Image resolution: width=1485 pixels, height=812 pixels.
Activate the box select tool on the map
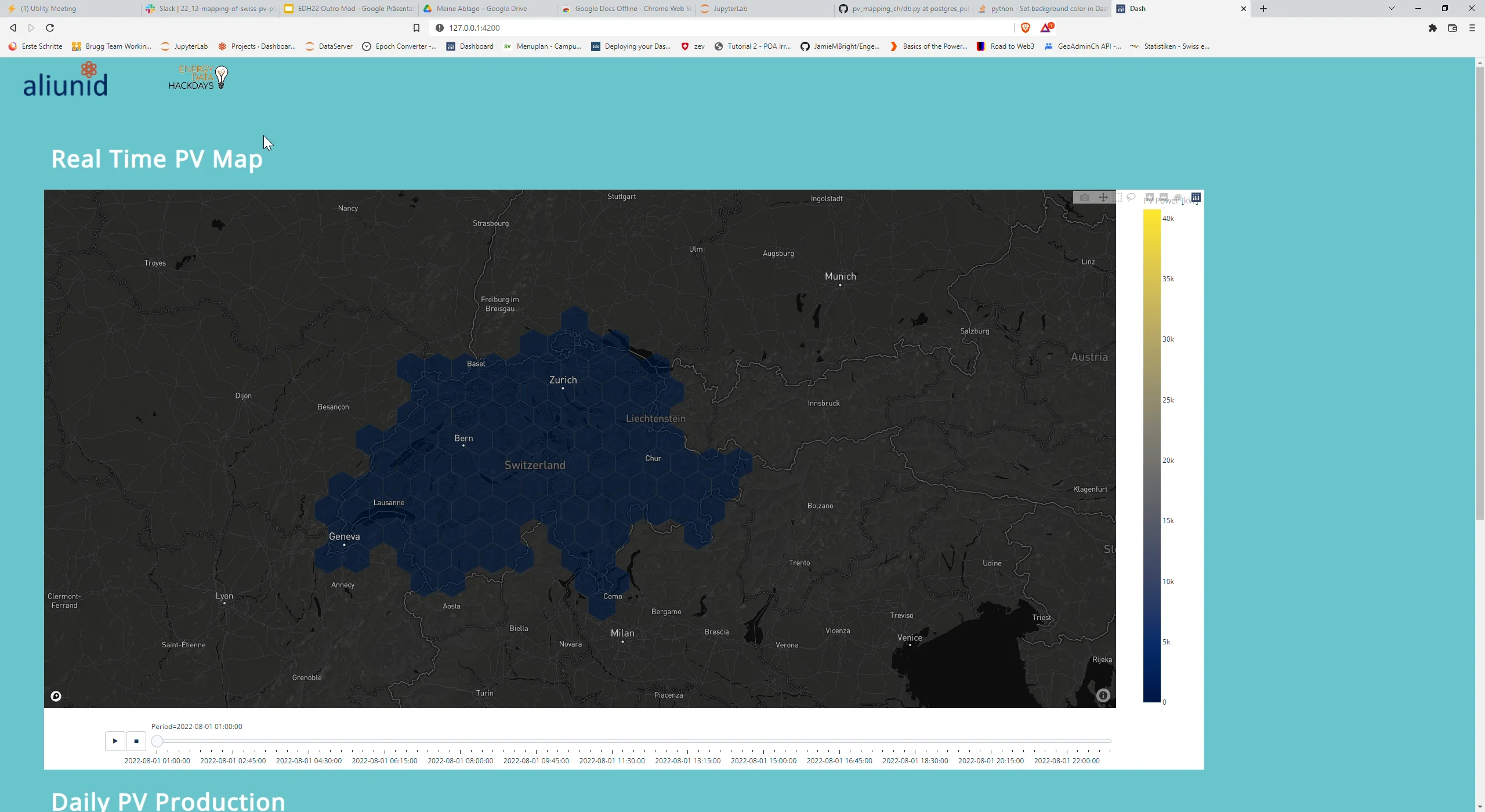(x=1117, y=197)
